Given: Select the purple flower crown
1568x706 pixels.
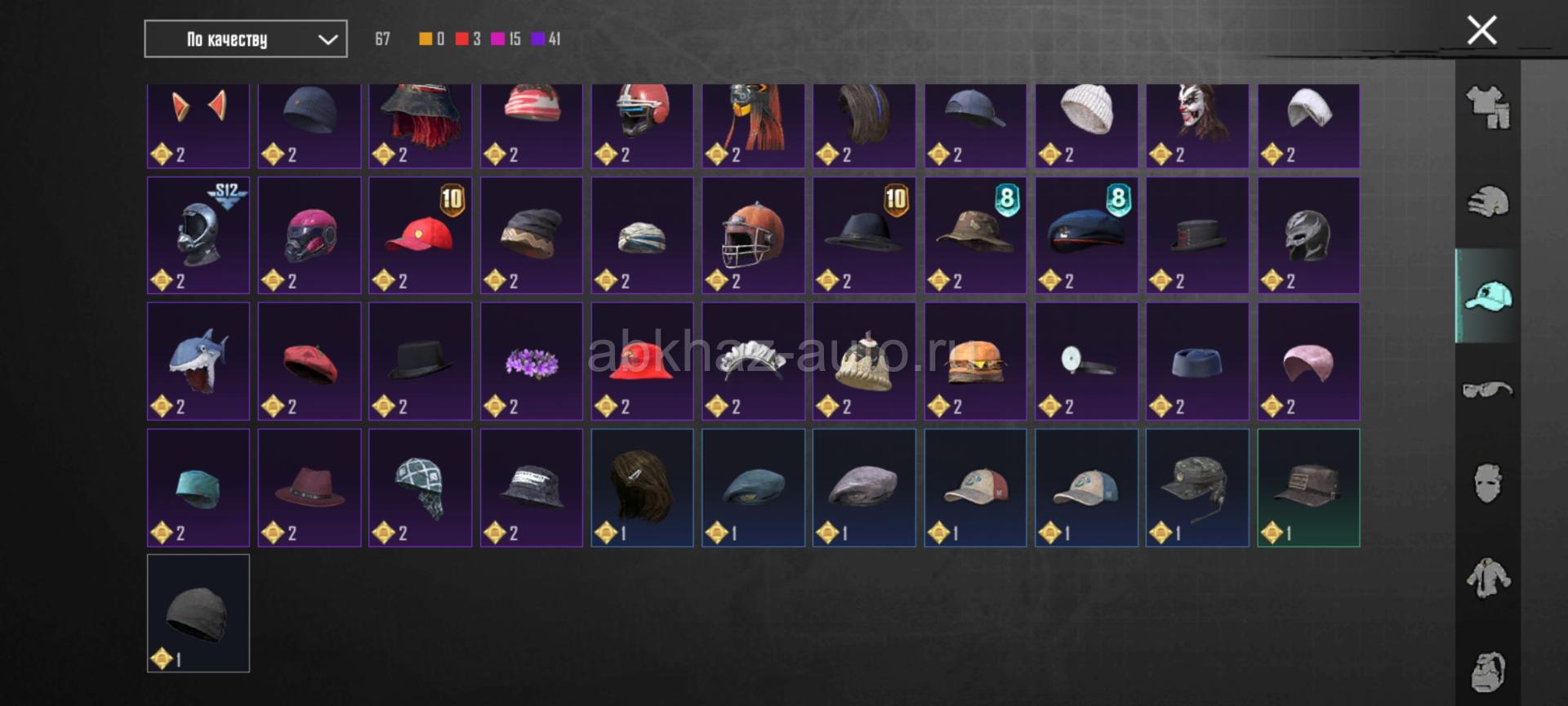Looking at the screenshot, I should pos(532,361).
